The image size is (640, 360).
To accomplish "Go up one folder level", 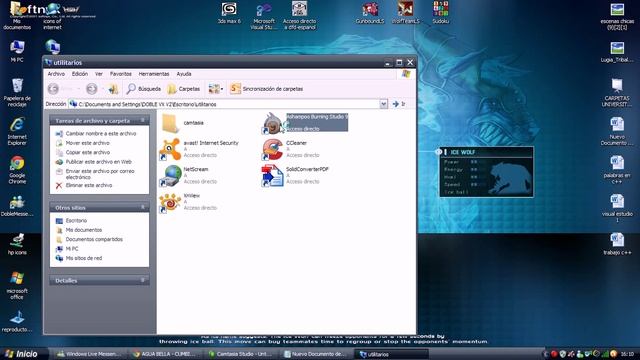I will tap(113, 89).
